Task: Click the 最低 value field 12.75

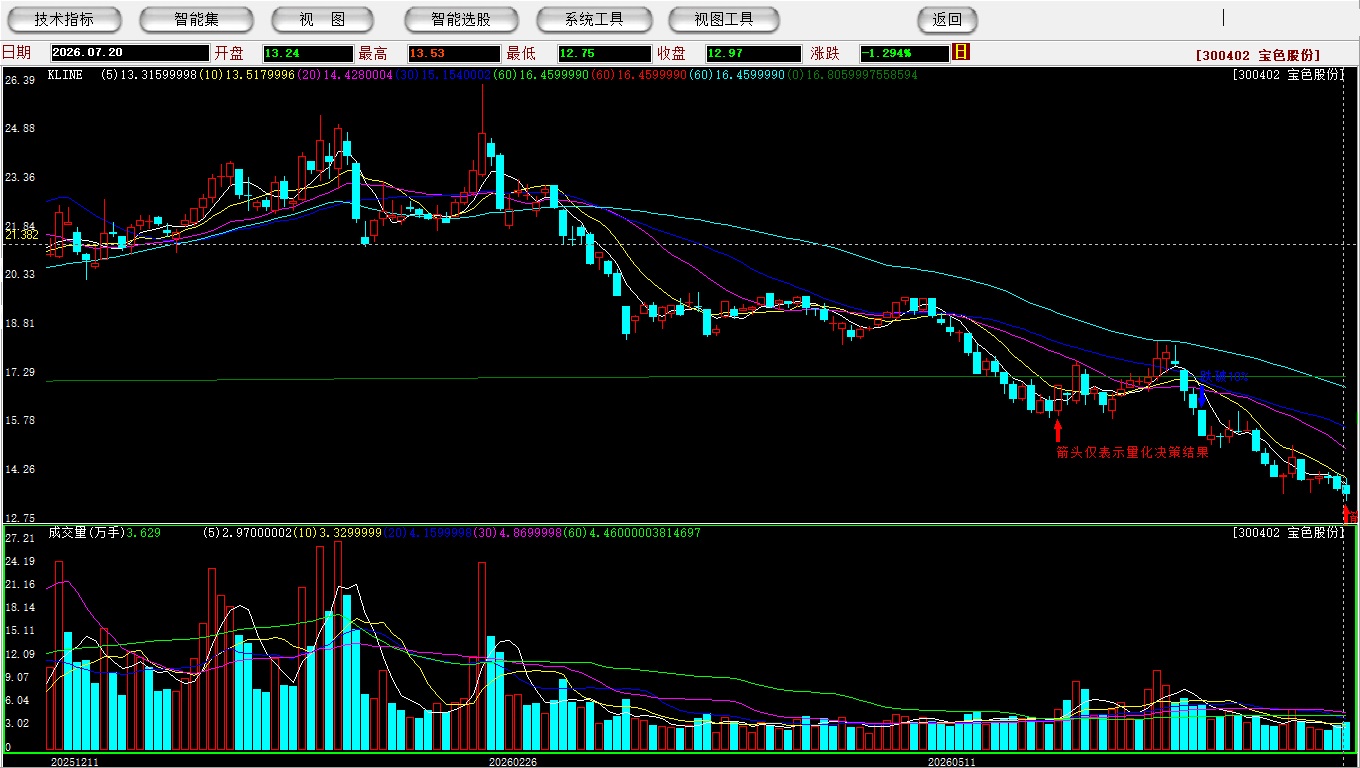Action: coord(605,53)
